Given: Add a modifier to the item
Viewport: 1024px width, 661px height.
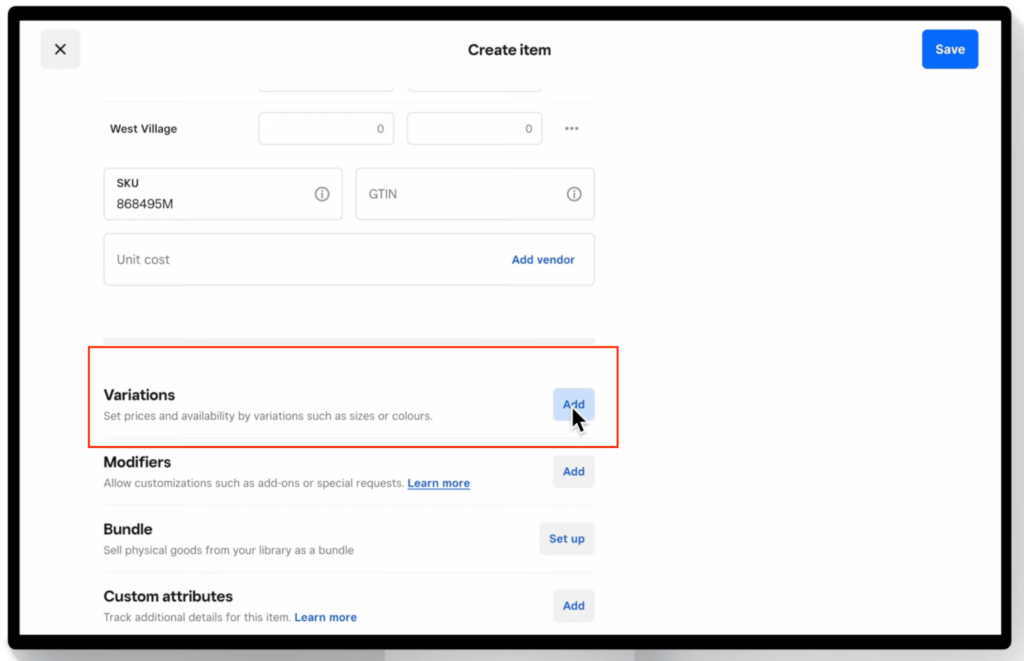Looking at the screenshot, I should pyautogui.click(x=573, y=471).
